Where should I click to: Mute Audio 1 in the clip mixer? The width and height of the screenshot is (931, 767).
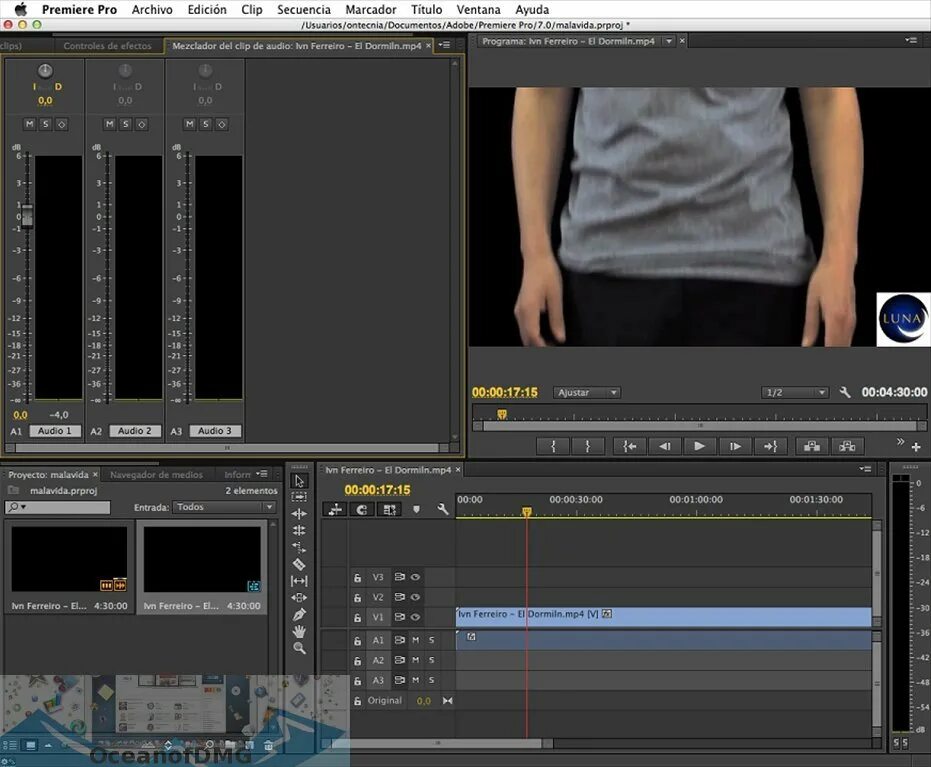(x=30, y=123)
